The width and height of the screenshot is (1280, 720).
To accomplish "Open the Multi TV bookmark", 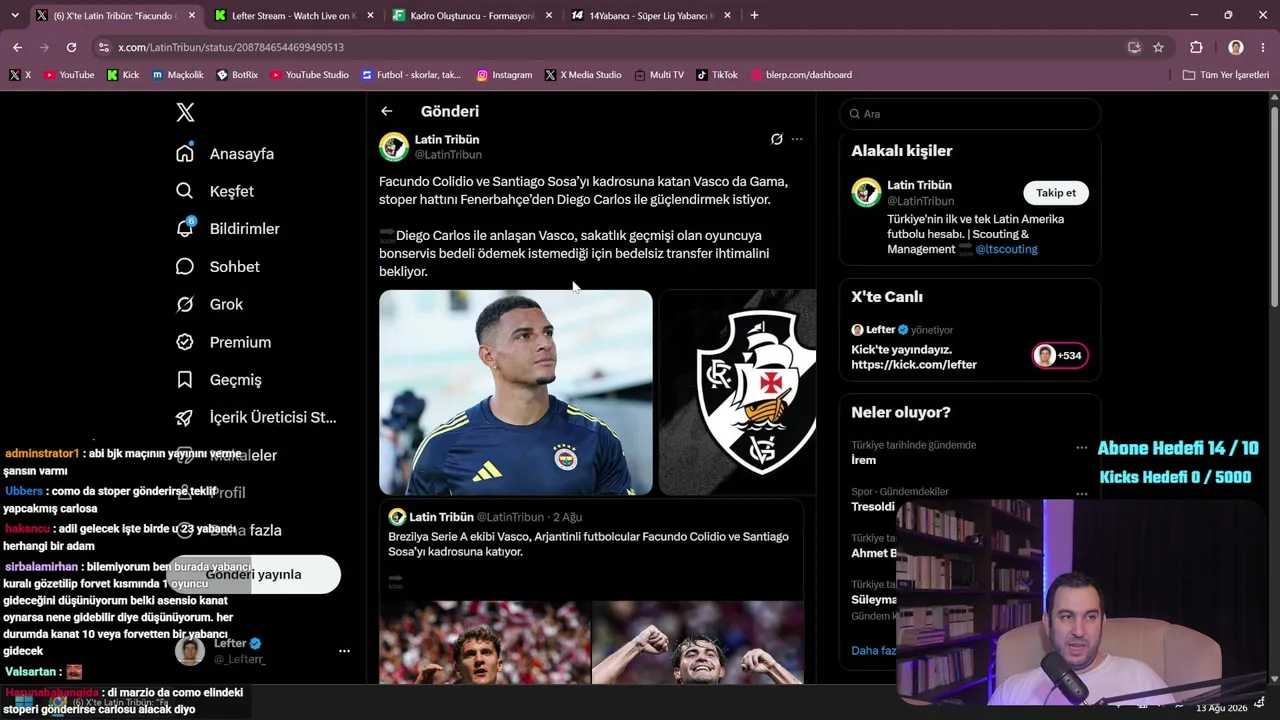I will point(659,75).
